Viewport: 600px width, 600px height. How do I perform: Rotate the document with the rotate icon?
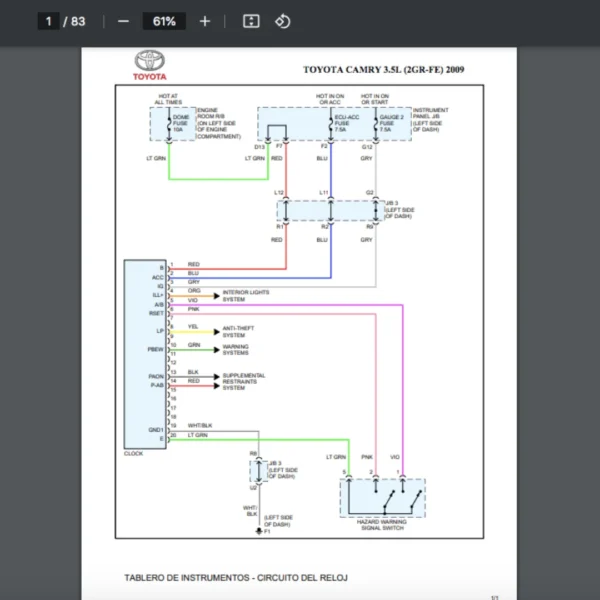tap(282, 21)
